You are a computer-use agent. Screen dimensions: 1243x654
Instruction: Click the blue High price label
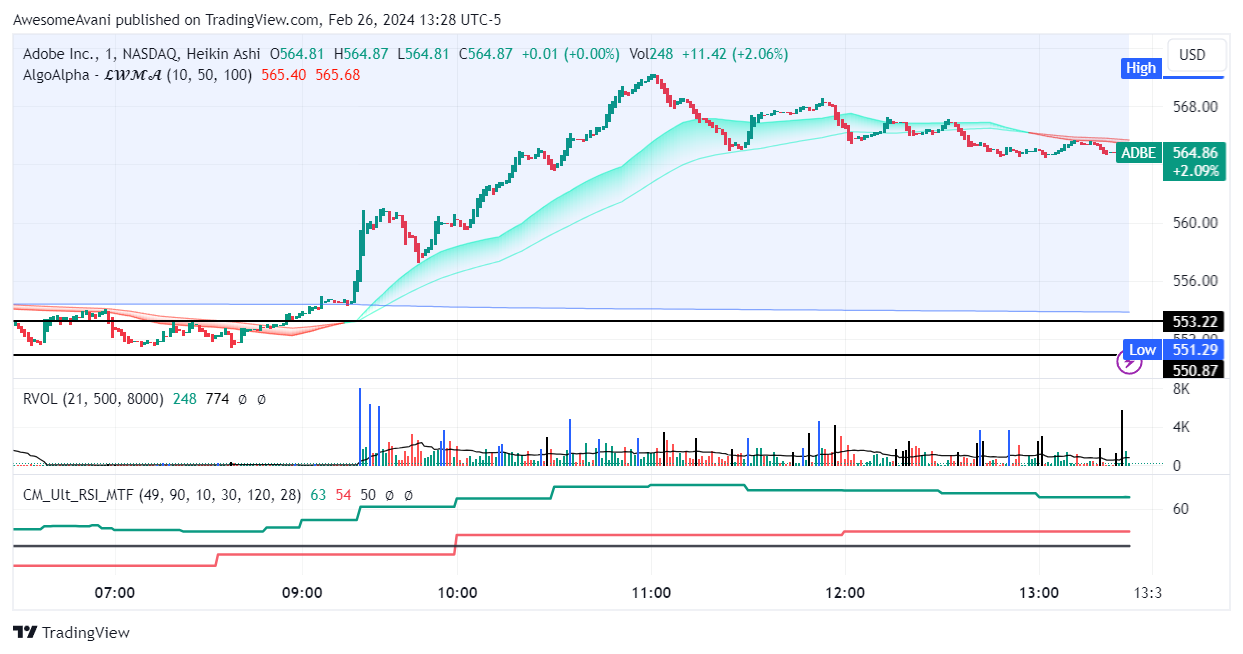click(x=1140, y=68)
